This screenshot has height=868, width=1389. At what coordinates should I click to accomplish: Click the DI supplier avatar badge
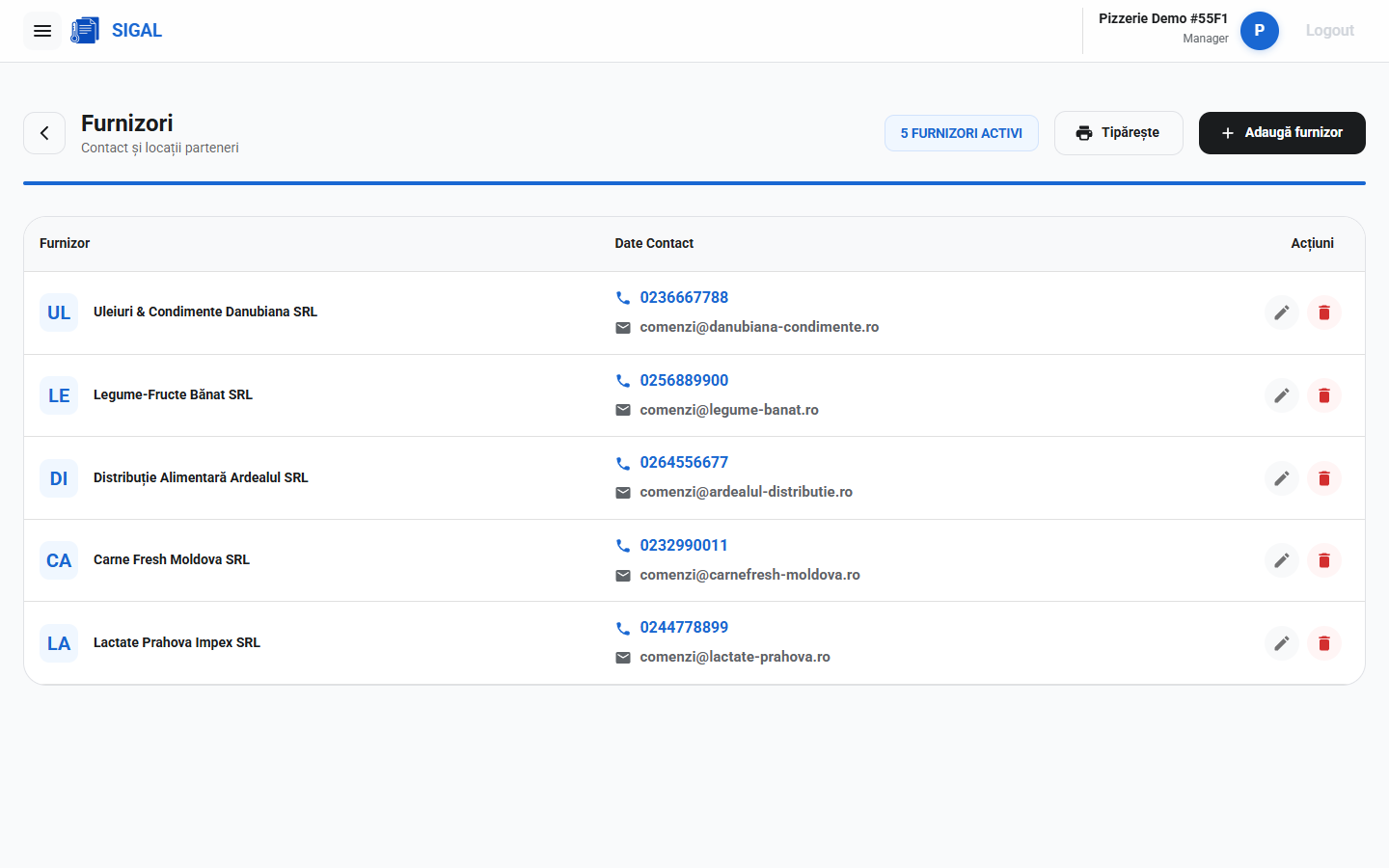click(59, 478)
